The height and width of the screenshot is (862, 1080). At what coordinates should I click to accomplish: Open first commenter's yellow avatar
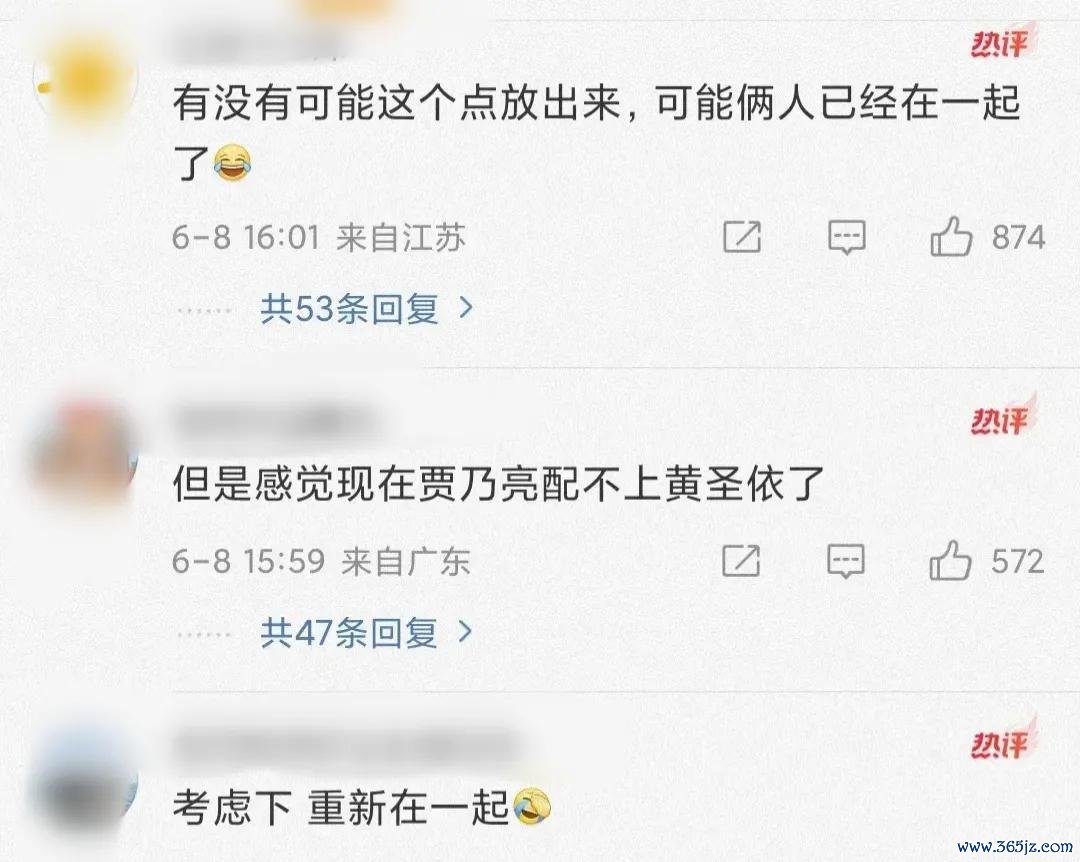[85, 81]
